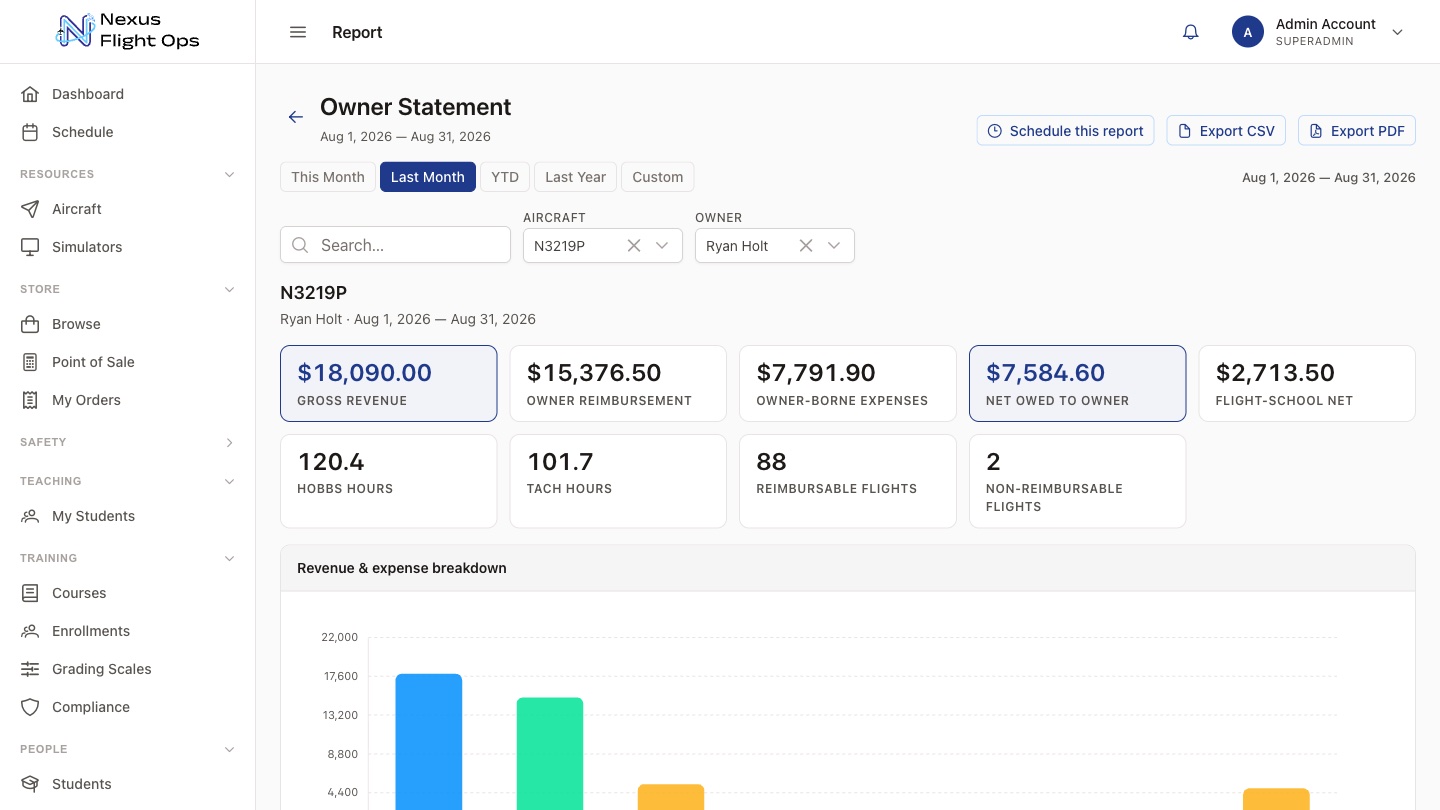Open the Aircraft dropdown chevron
This screenshot has height=810, width=1440.
point(662,246)
